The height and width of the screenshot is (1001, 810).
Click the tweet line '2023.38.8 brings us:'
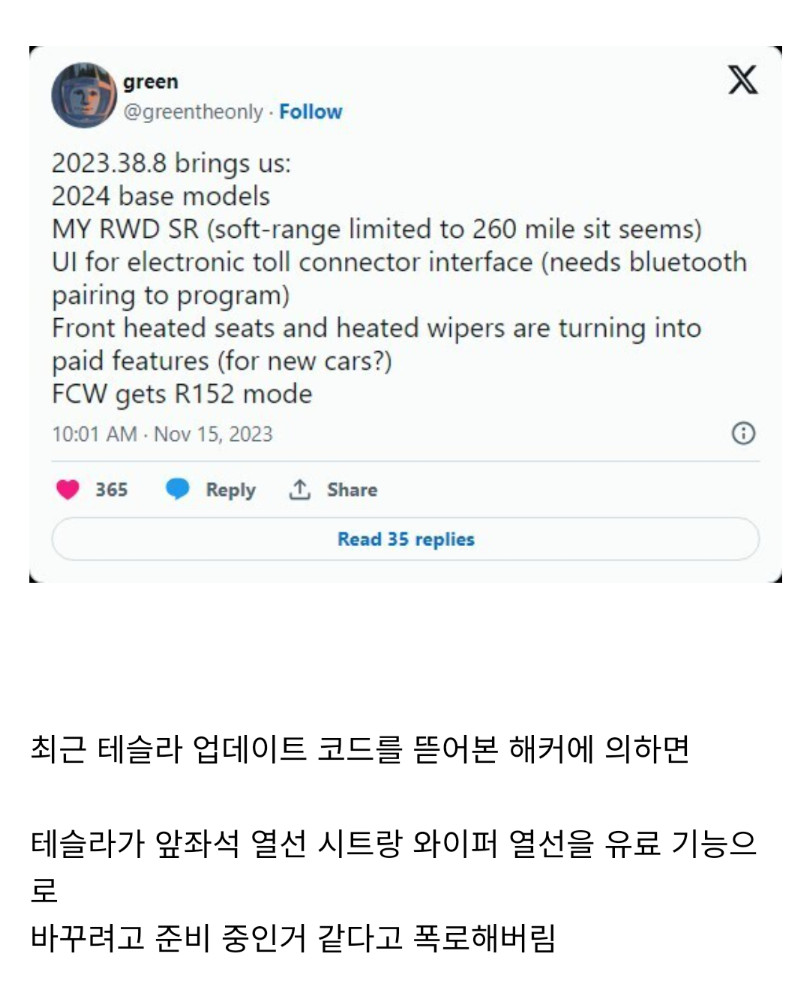(171, 163)
